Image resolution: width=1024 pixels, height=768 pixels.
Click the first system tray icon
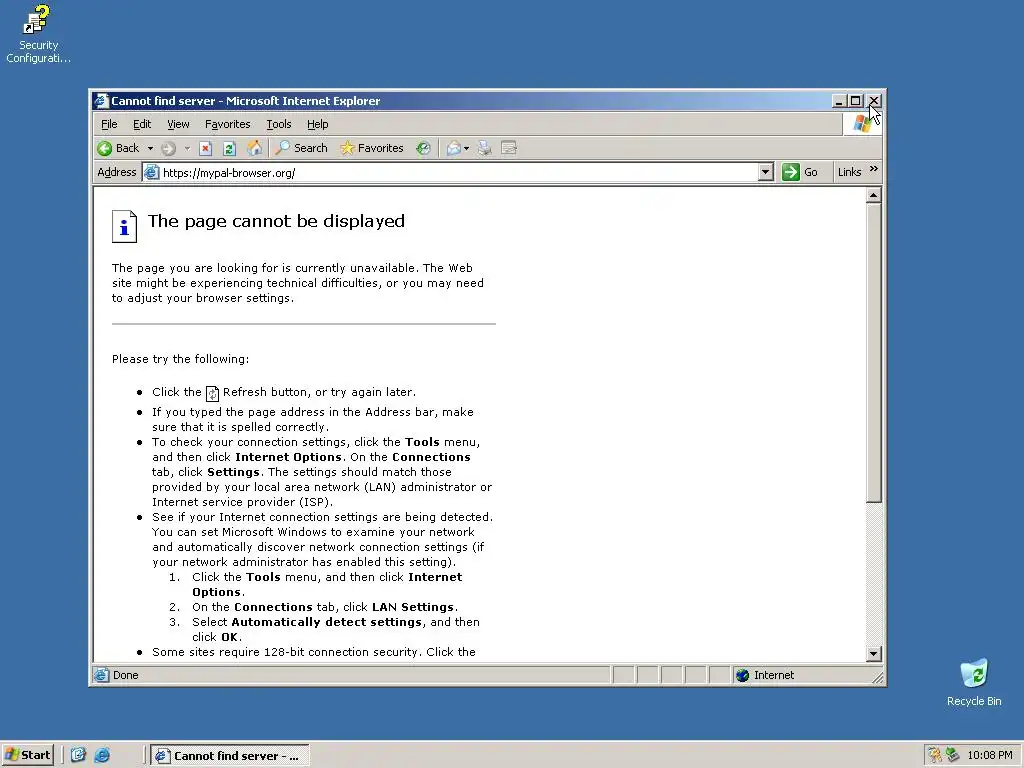935,755
